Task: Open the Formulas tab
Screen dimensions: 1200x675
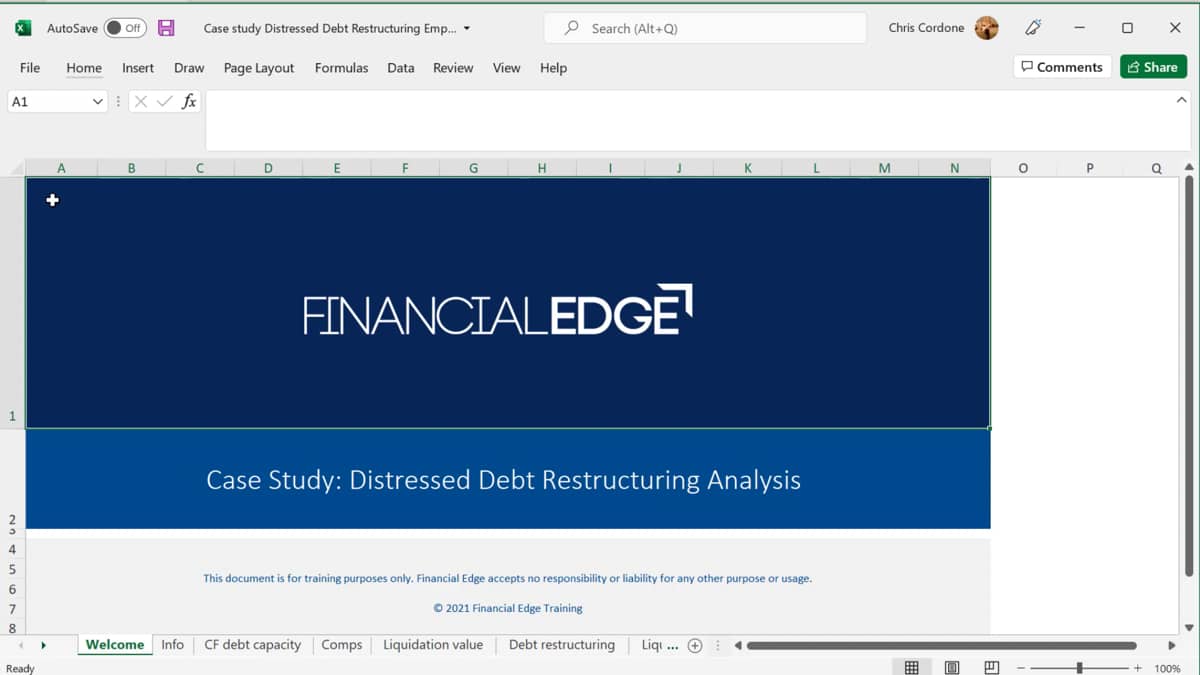Action: pyautogui.click(x=341, y=68)
